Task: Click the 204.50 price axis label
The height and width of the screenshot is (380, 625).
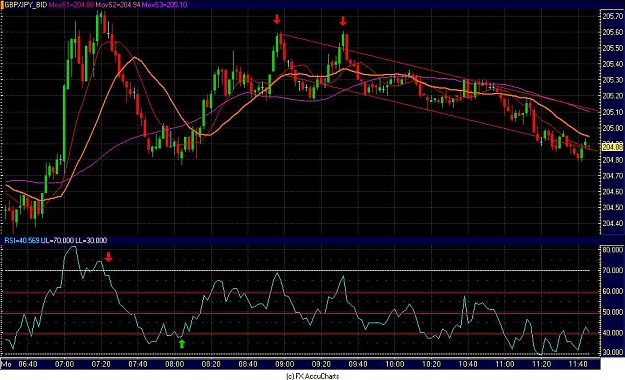Action: point(612,208)
